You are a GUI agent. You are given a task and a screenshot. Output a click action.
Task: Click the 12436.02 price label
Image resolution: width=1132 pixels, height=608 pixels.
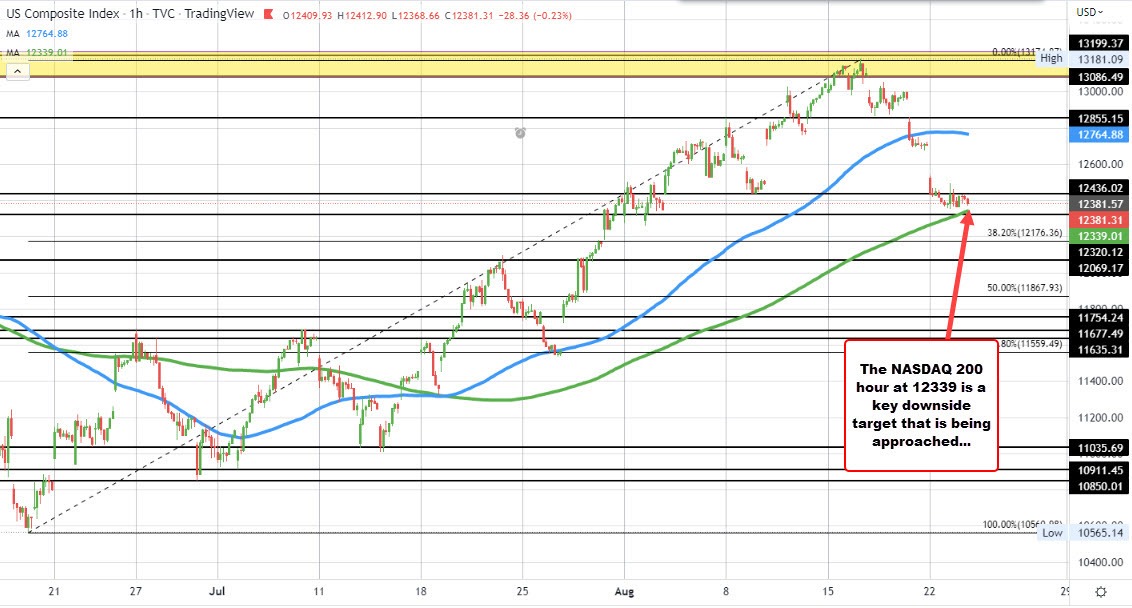[1100, 188]
